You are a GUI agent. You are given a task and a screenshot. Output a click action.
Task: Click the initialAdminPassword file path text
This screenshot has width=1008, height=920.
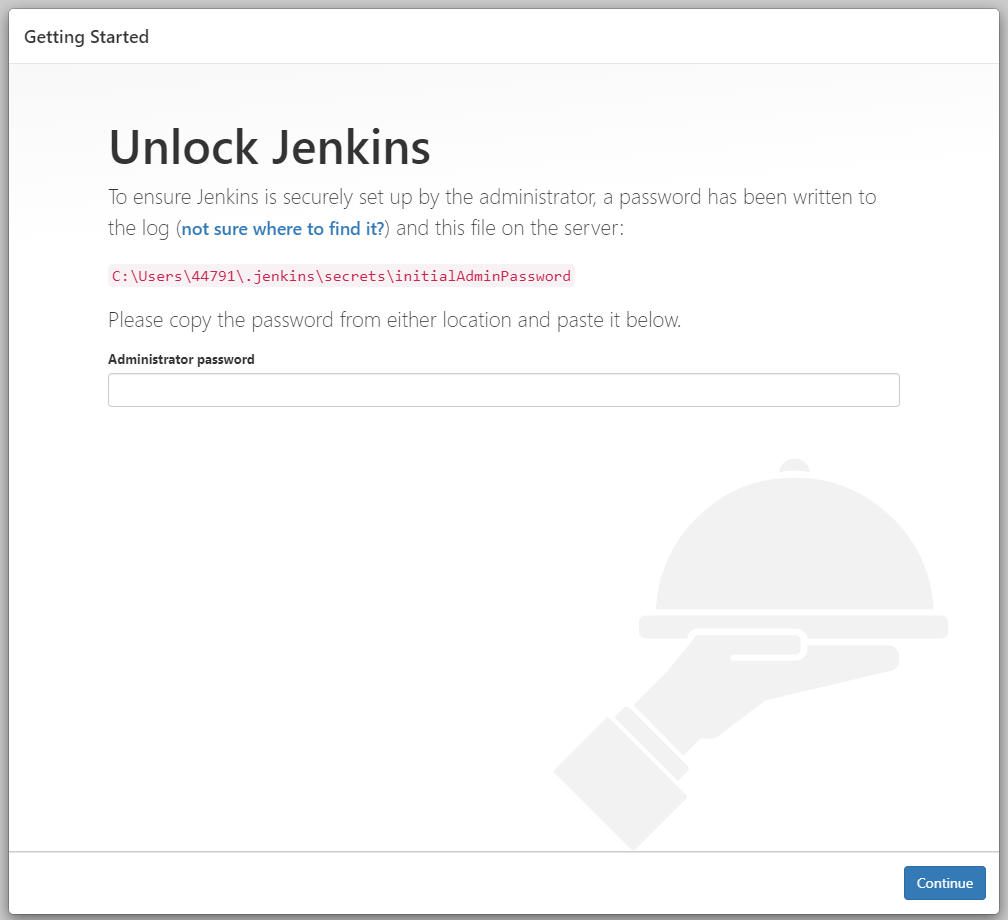pyautogui.click(x=341, y=276)
